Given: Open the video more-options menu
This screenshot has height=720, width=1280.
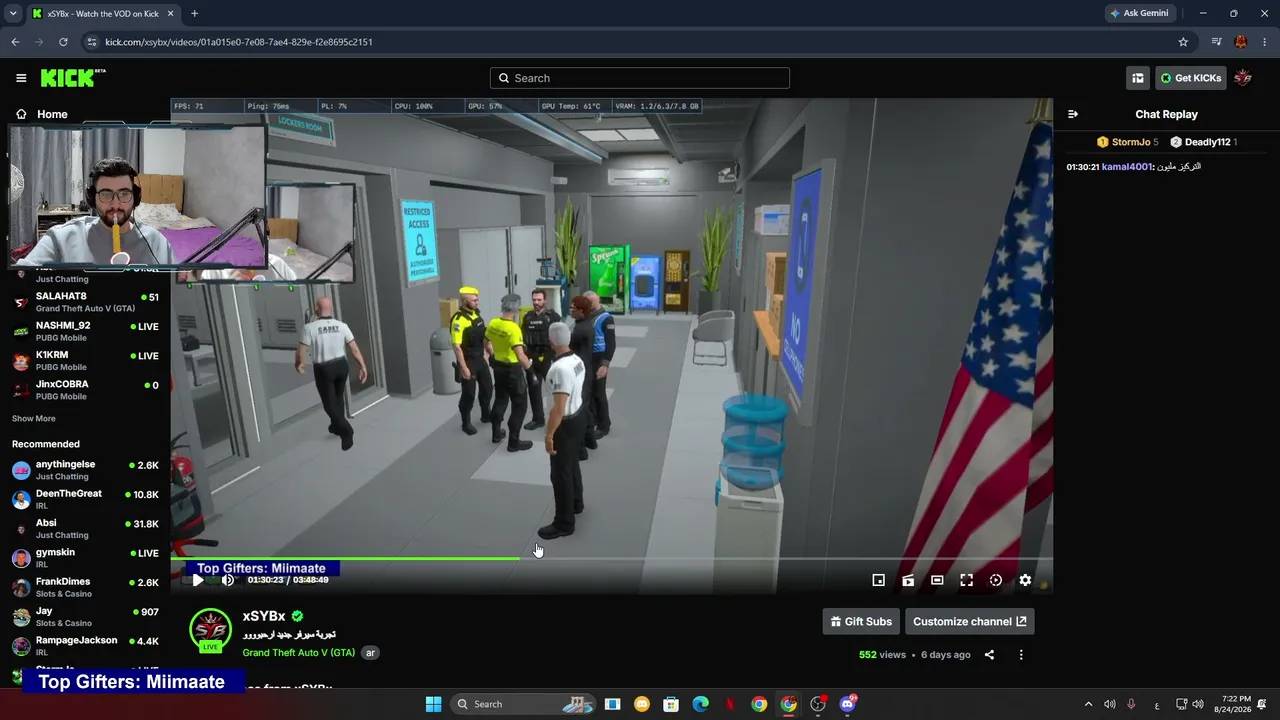Looking at the screenshot, I should 1021,655.
